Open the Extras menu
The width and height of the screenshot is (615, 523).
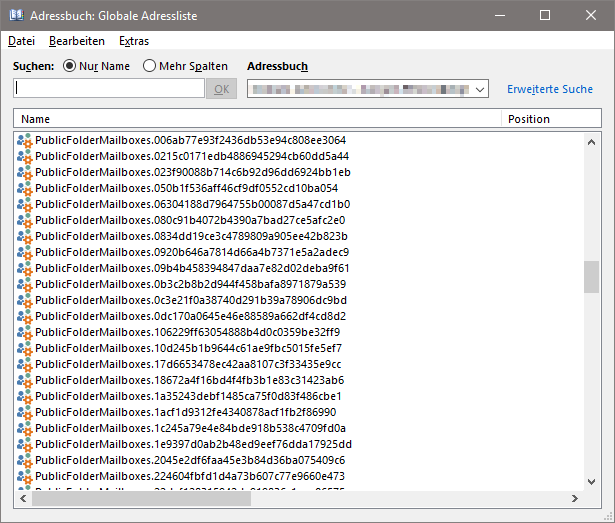click(x=133, y=41)
